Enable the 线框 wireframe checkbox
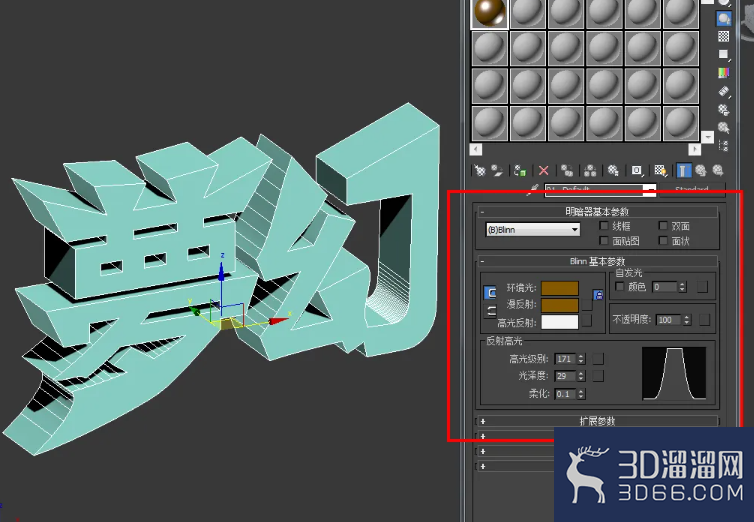 pyautogui.click(x=604, y=225)
